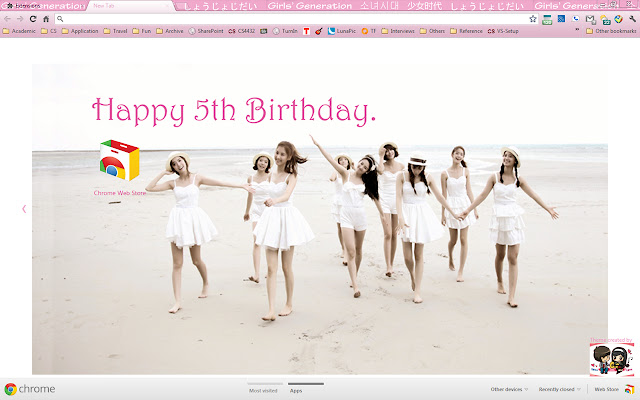Expand the Academic bookmarks folder
The height and width of the screenshot is (400, 640).
coord(19,31)
